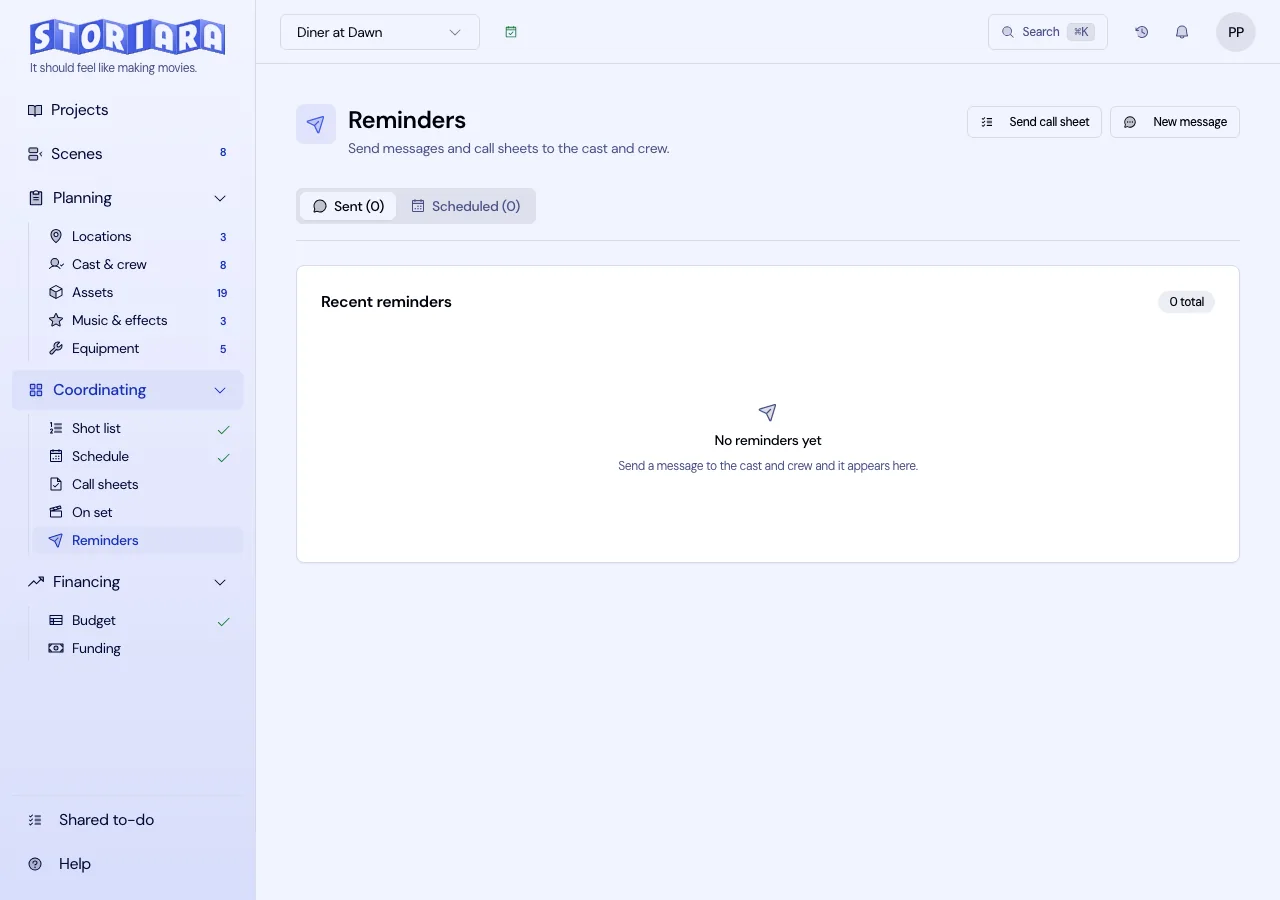
Task: Click the Music & effects star icon
Action: (56, 320)
